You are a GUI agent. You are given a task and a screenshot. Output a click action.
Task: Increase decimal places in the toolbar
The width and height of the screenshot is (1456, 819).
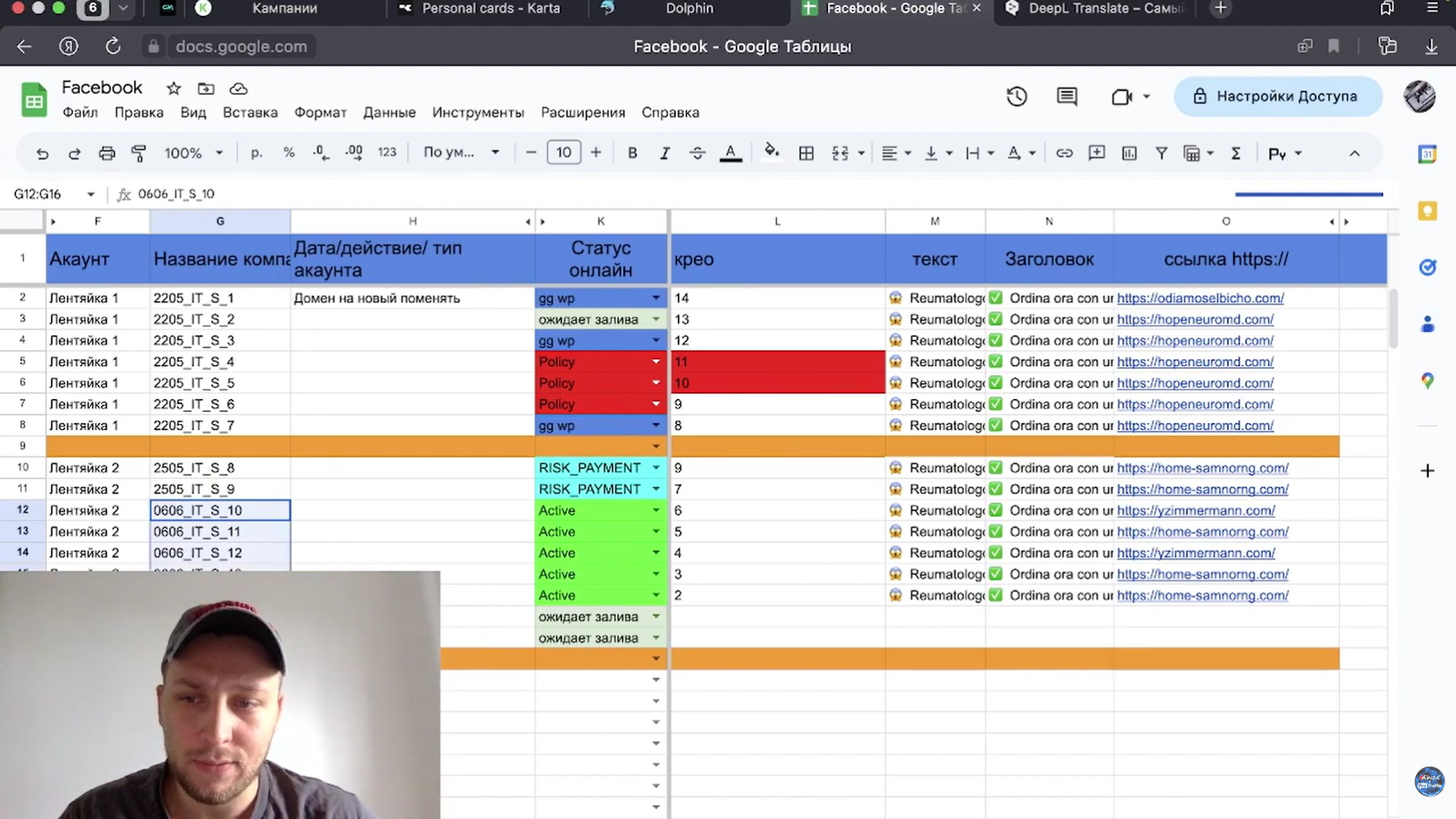coord(353,153)
